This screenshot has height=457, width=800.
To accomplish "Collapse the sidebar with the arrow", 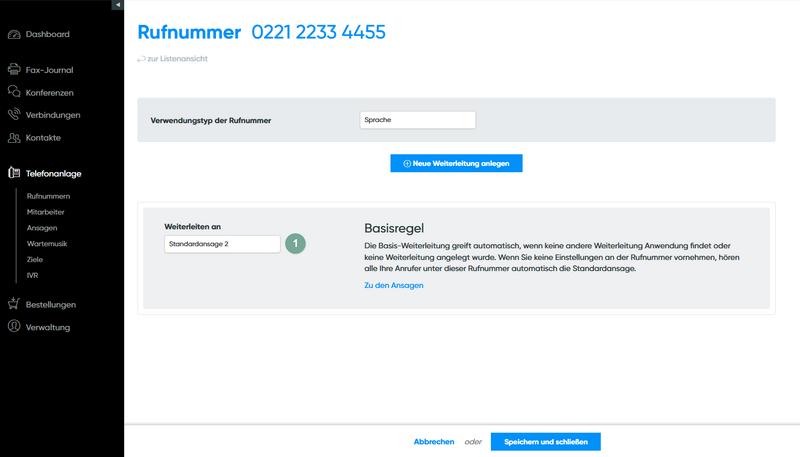I will (x=118, y=5).
